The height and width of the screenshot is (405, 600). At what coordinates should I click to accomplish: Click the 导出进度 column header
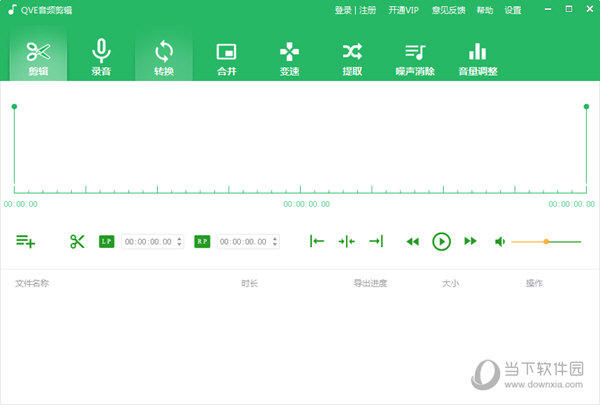tap(370, 283)
